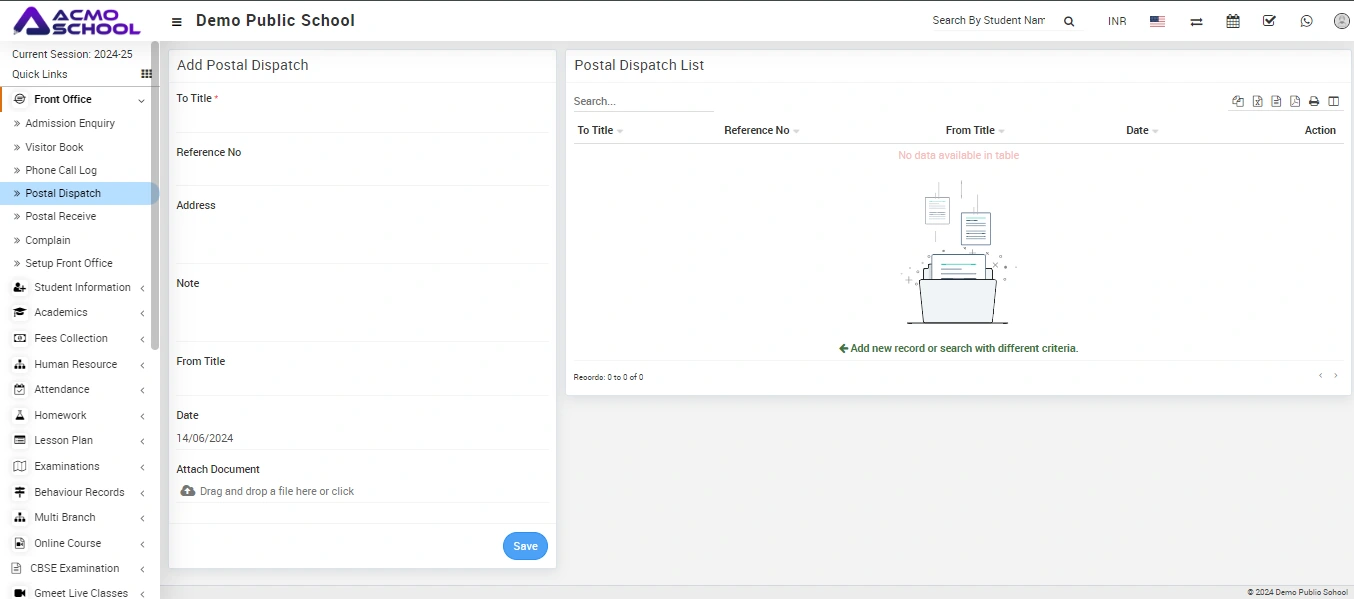
Task: Click the Save button
Action: click(x=525, y=546)
